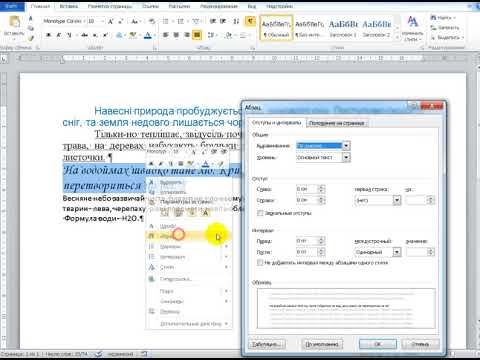Toggle bold formatting in the ribbon
Image resolution: width=480 pixels, height=360 pixels.
(48, 35)
